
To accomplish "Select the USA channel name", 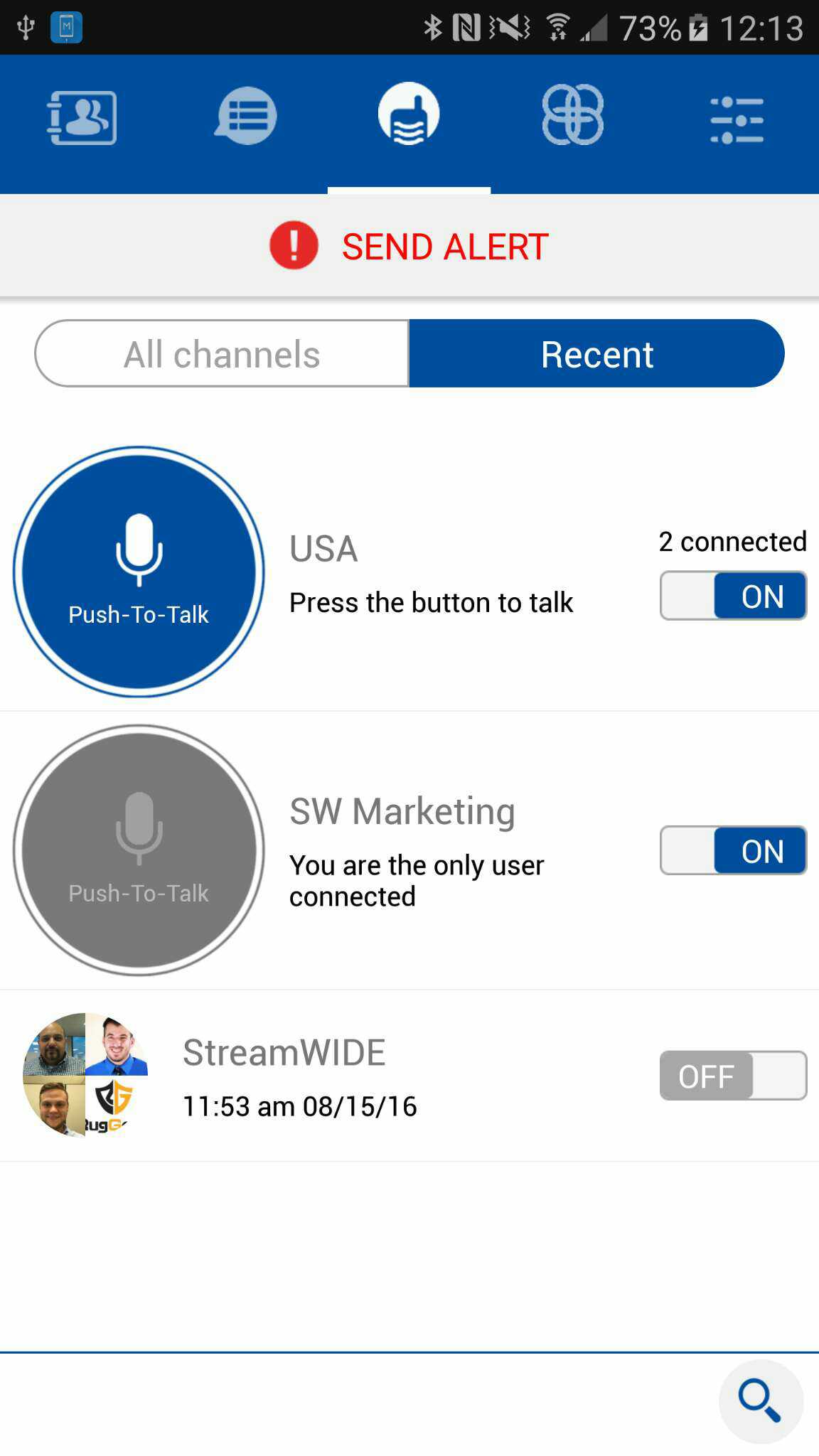I will [x=323, y=549].
